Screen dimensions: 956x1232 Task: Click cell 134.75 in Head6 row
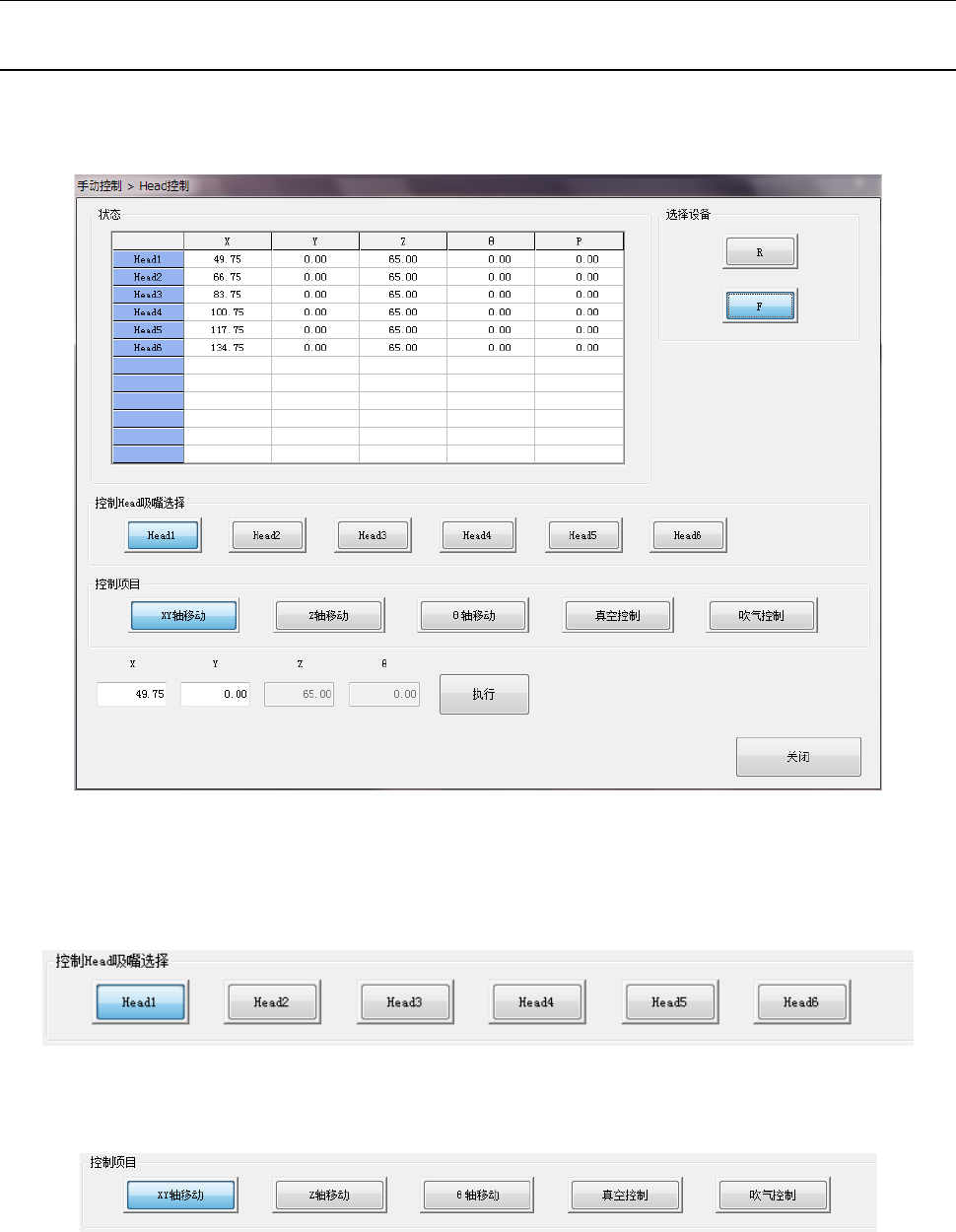pyautogui.click(x=228, y=348)
